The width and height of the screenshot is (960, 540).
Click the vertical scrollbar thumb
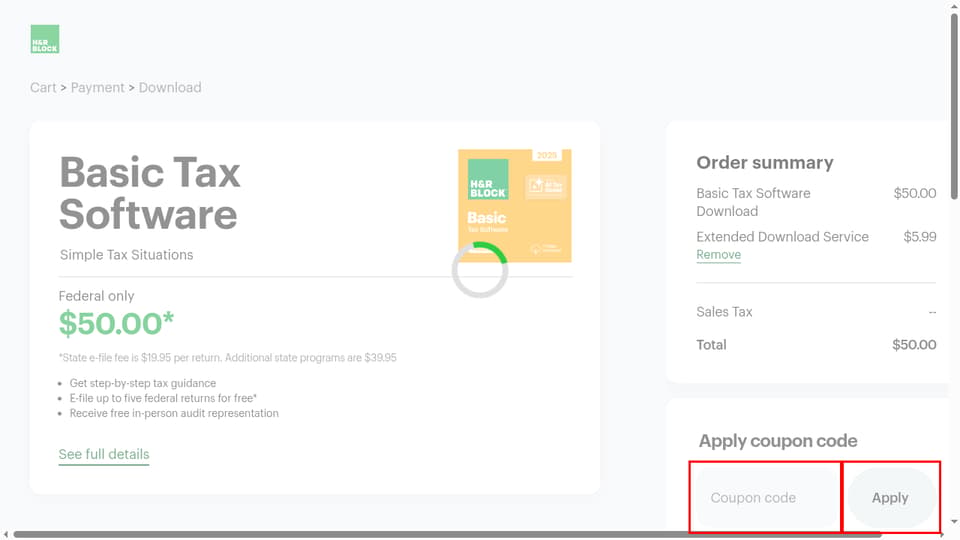[954, 107]
